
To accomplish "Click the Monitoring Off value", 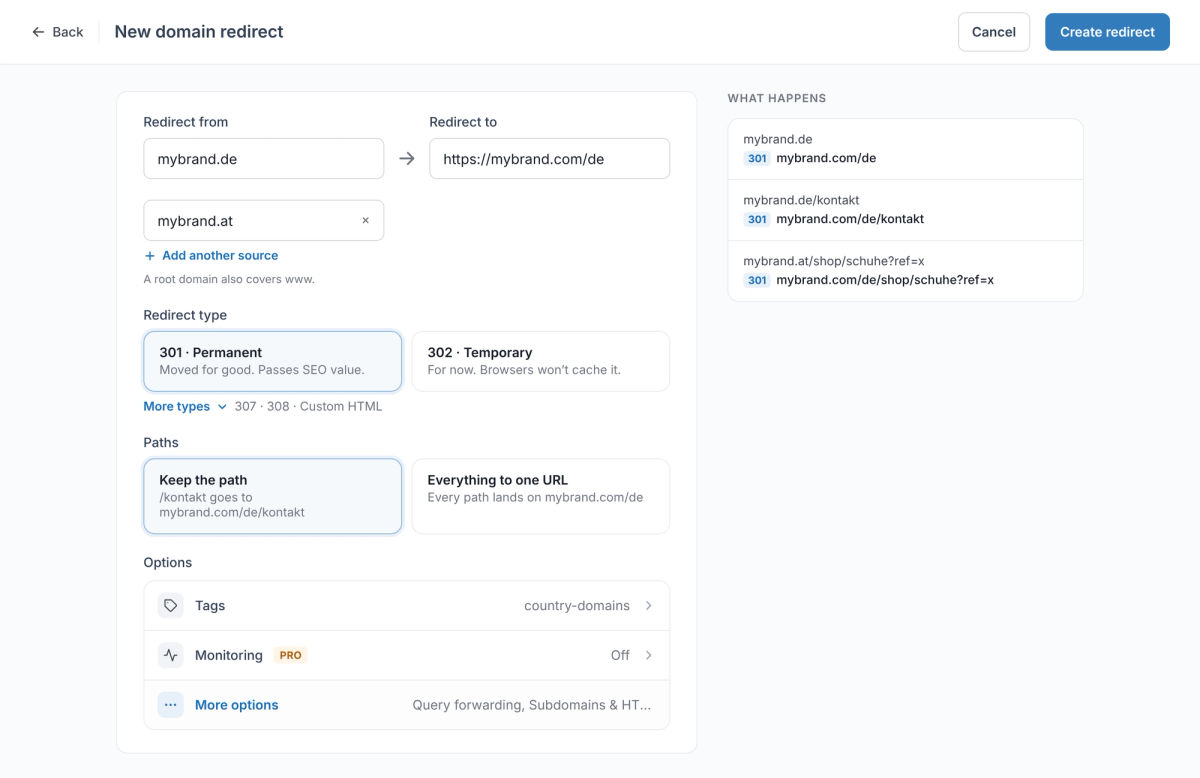I will click(x=620, y=655).
